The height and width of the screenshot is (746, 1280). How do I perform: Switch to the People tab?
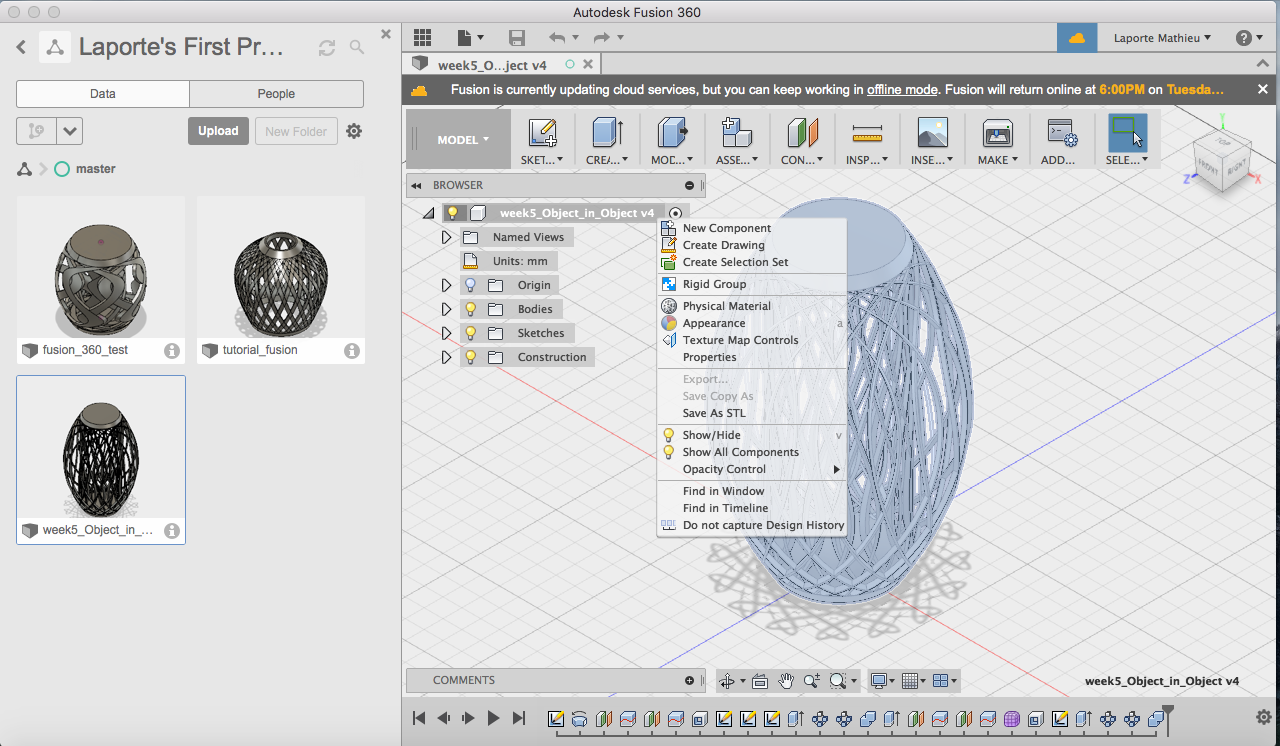pyautogui.click(x=276, y=94)
